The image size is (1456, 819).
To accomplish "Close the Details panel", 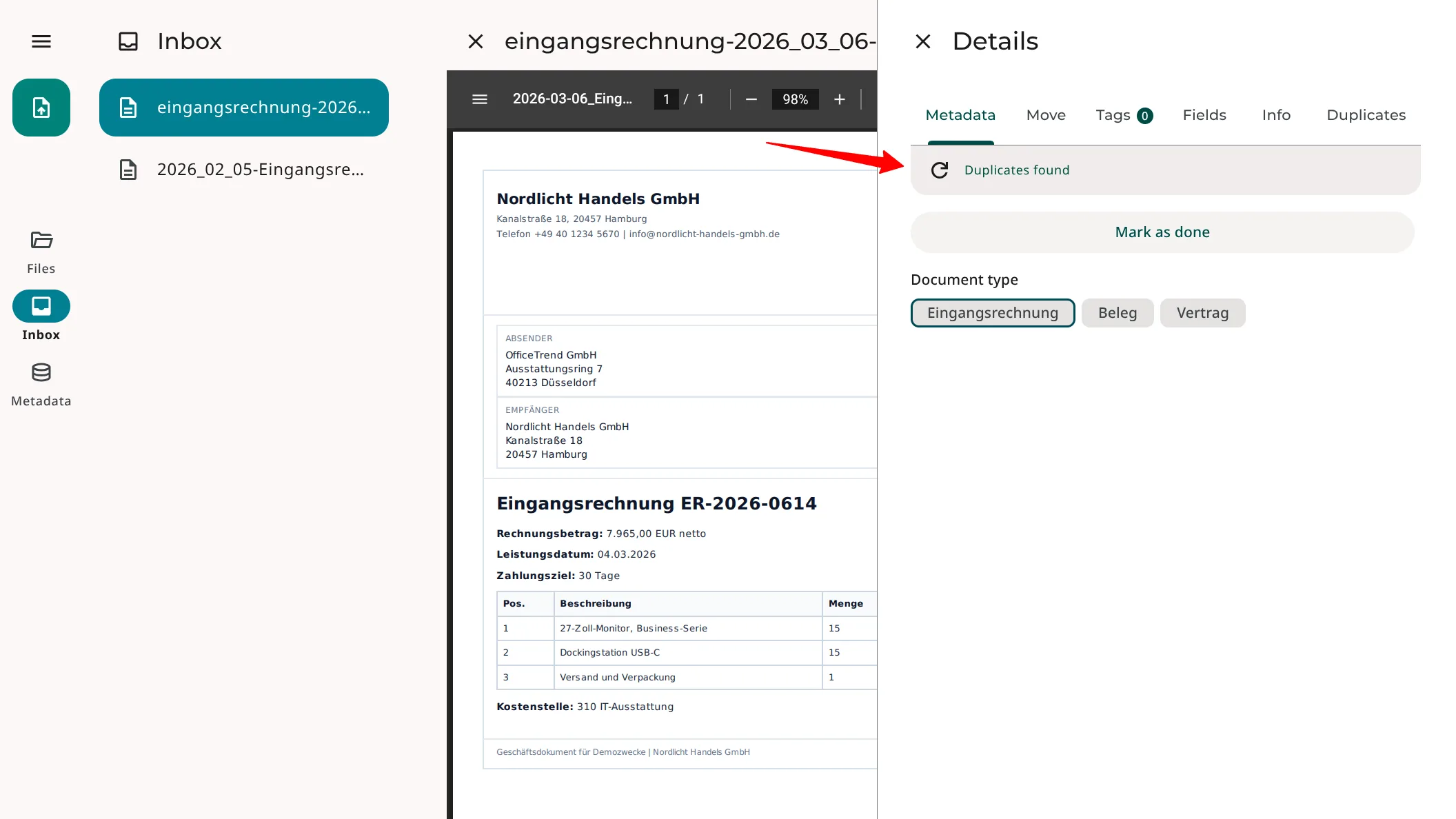I will click(923, 41).
